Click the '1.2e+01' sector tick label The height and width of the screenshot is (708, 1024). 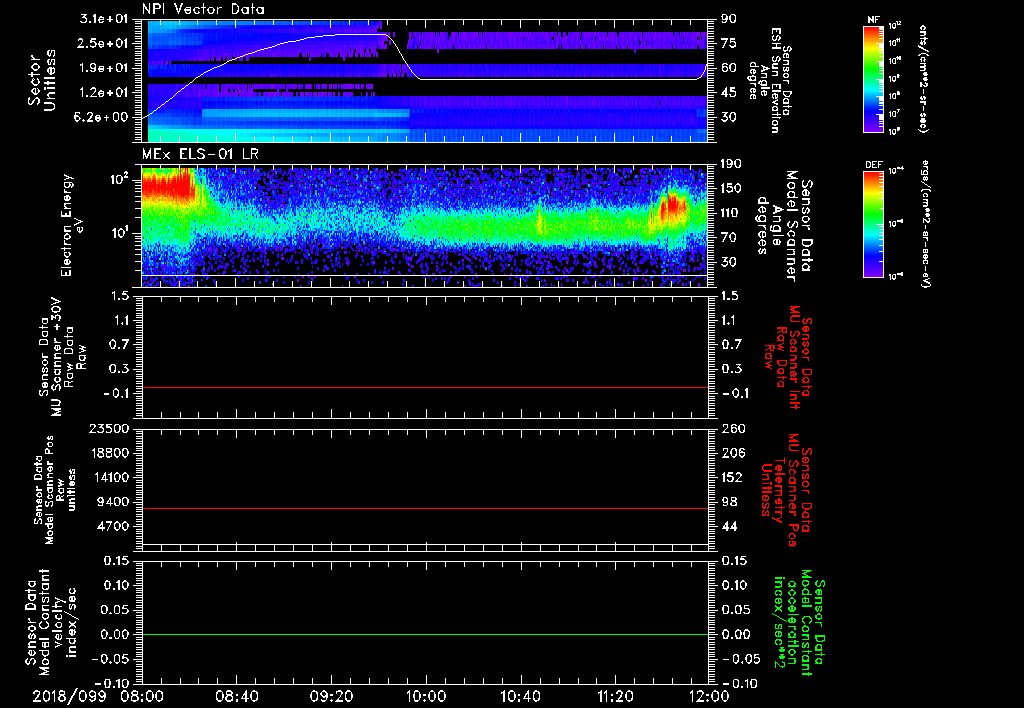click(104, 93)
